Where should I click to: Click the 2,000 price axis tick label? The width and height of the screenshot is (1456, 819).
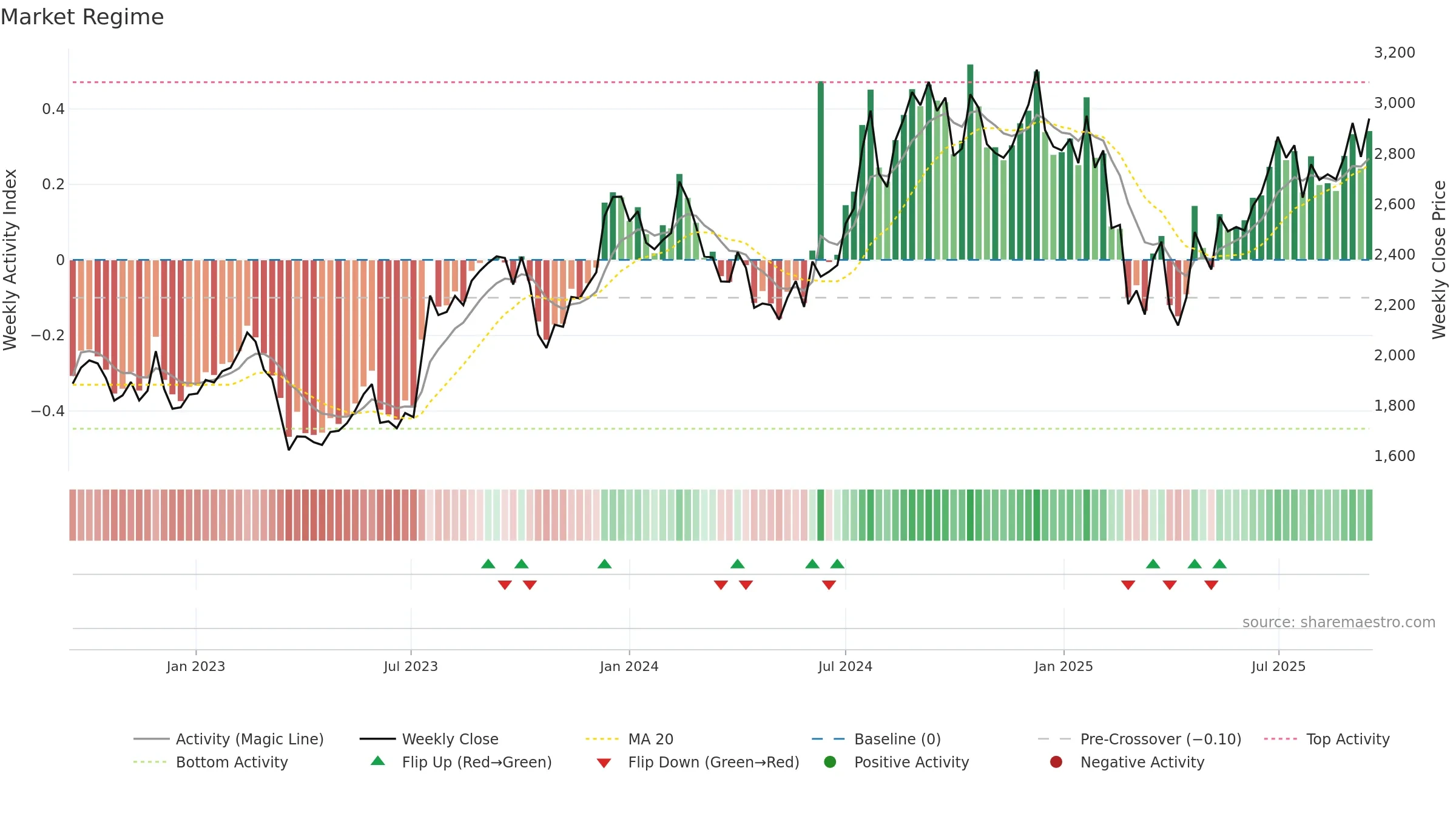click(1395, 356)
